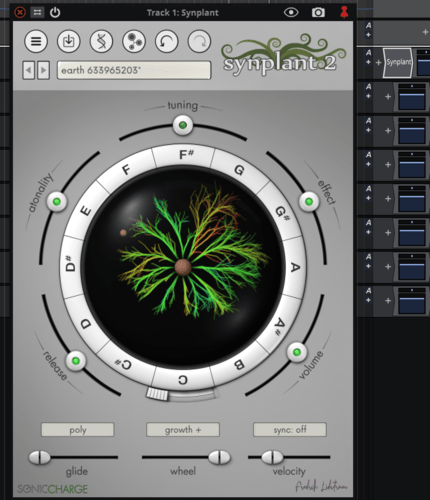Click the release knob
The height and width of the screenshot is (500, 430).
pos(76,361)
